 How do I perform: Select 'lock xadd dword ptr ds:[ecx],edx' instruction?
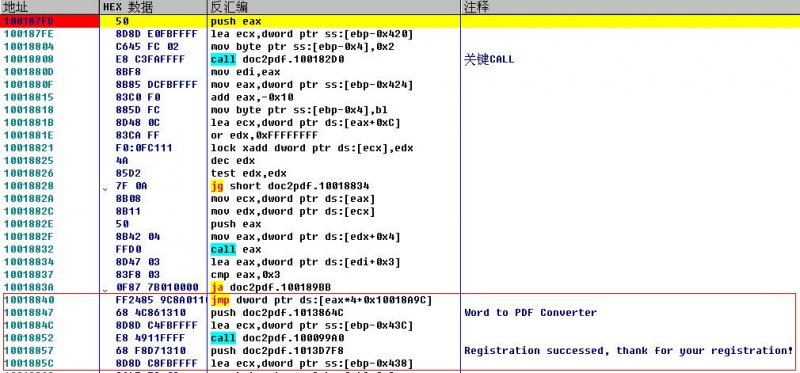coord(311,148)
